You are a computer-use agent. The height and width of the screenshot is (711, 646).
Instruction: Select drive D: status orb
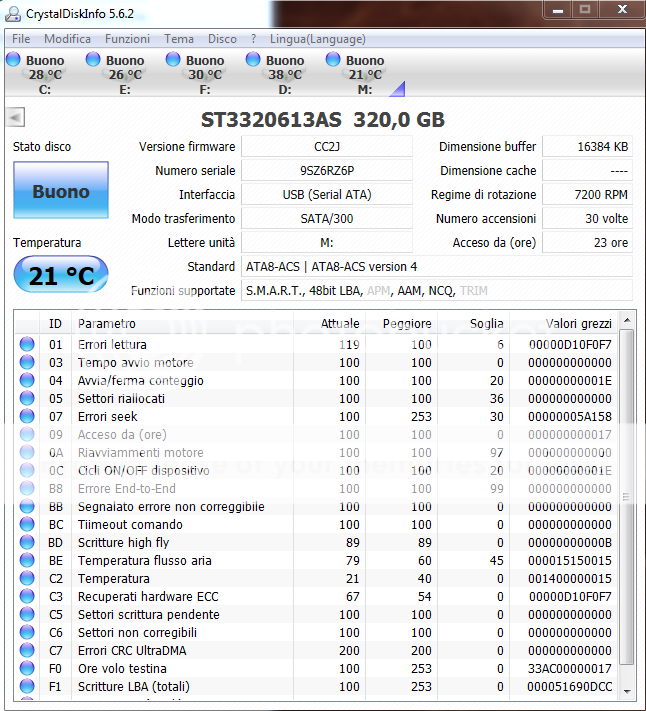(x=254, y=60)
